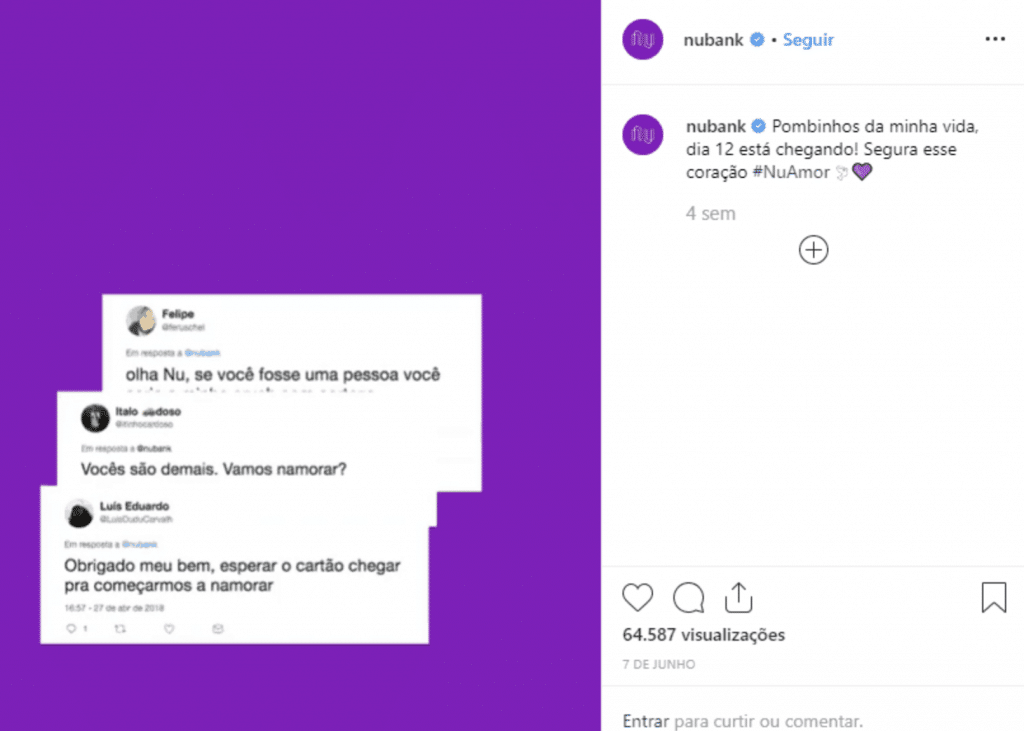Load more comments with plus circle
This screenshot has height=731, width=1024.
click(814, 250)
